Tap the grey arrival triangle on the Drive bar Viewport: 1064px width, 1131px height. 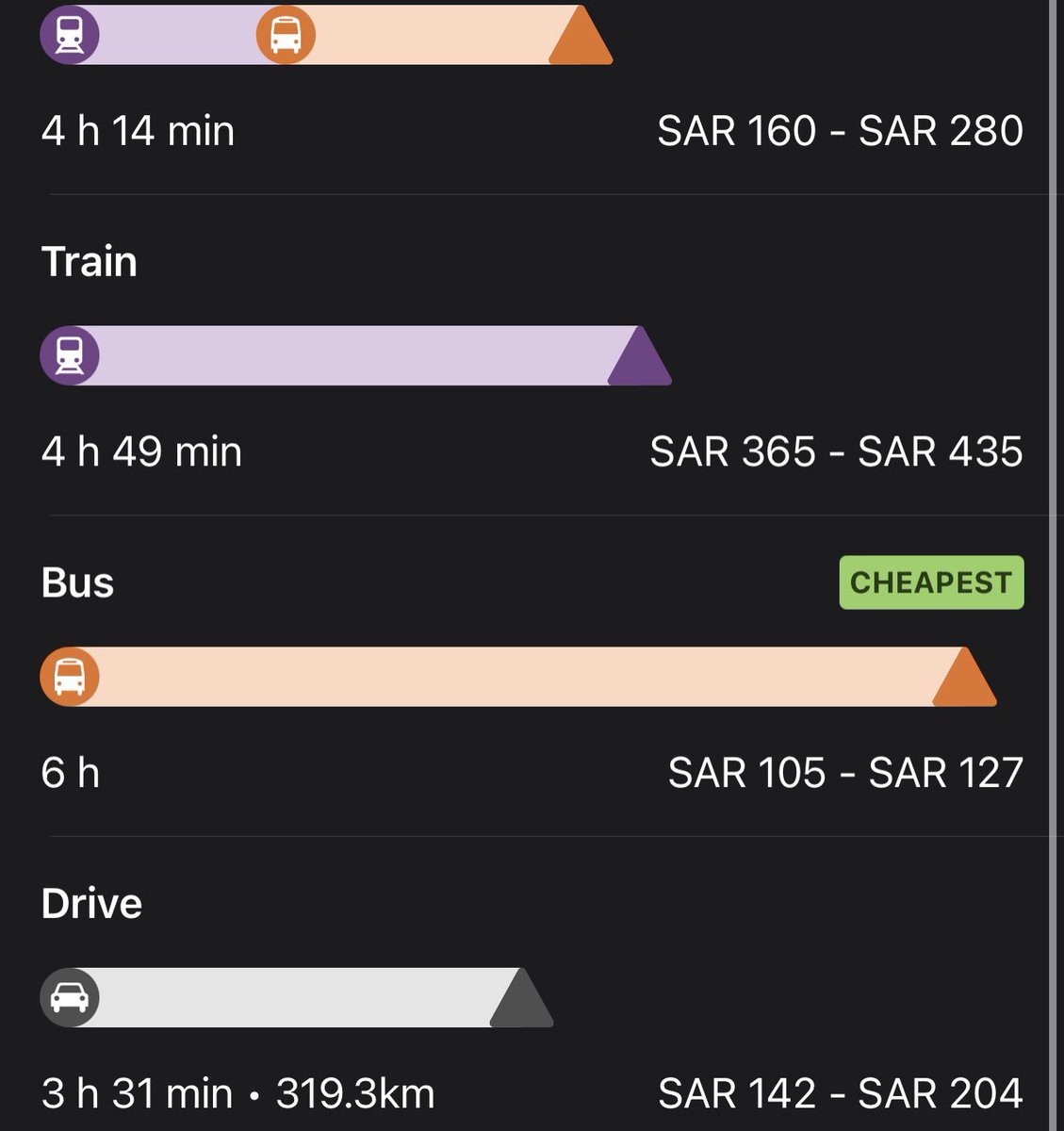pyautogui.click(x=521, y=997)
